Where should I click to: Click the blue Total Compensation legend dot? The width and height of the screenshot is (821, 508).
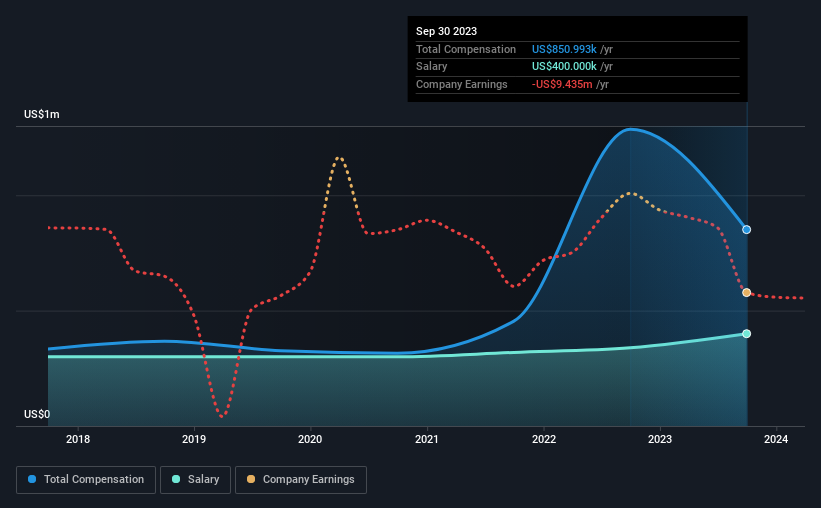tap(32, 479)
